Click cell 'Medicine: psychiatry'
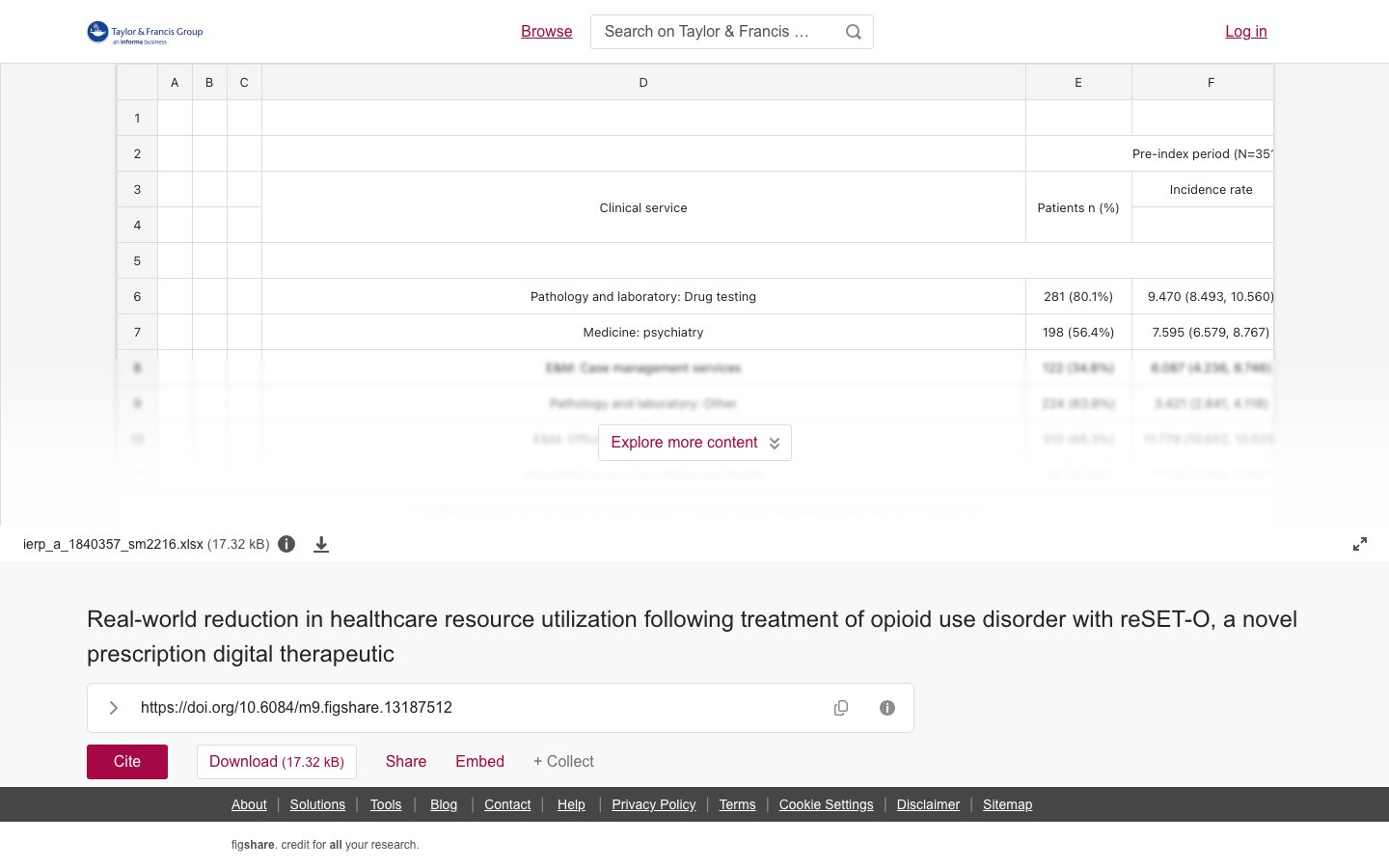The height and width of the screenshot is (868, 1389). 643,333
